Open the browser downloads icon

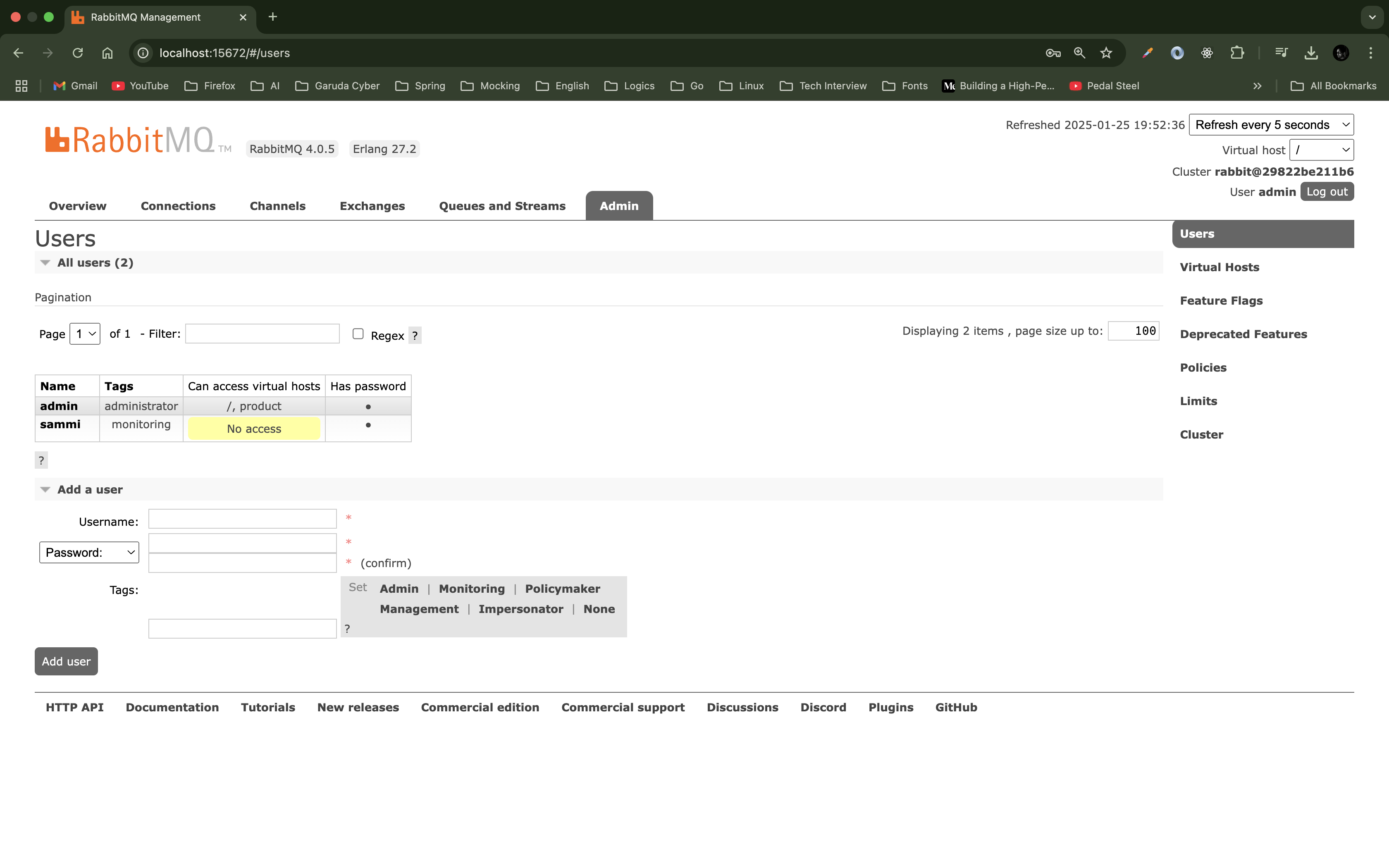click(x=1311, y=53)
